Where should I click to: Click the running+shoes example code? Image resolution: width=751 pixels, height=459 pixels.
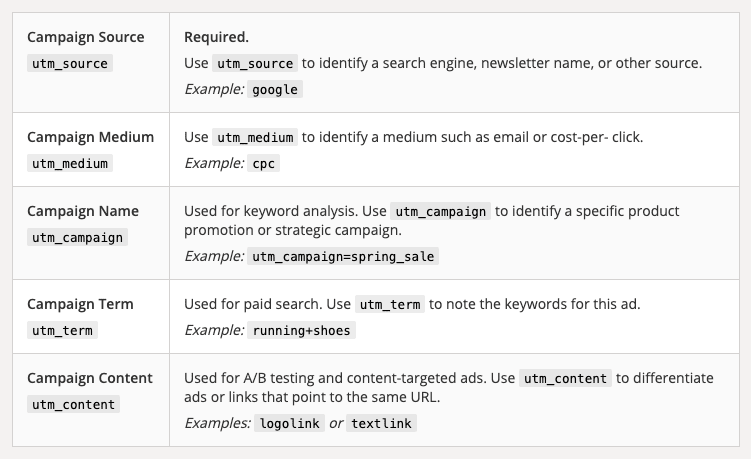[x=302, y=330]
